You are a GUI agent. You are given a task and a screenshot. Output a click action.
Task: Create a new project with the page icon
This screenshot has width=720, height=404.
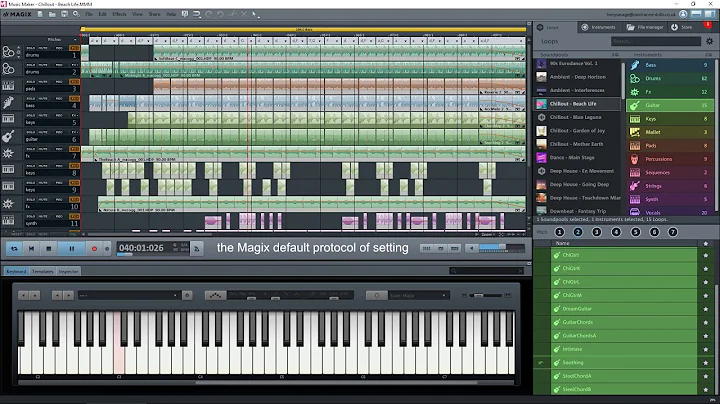point(40,14)
